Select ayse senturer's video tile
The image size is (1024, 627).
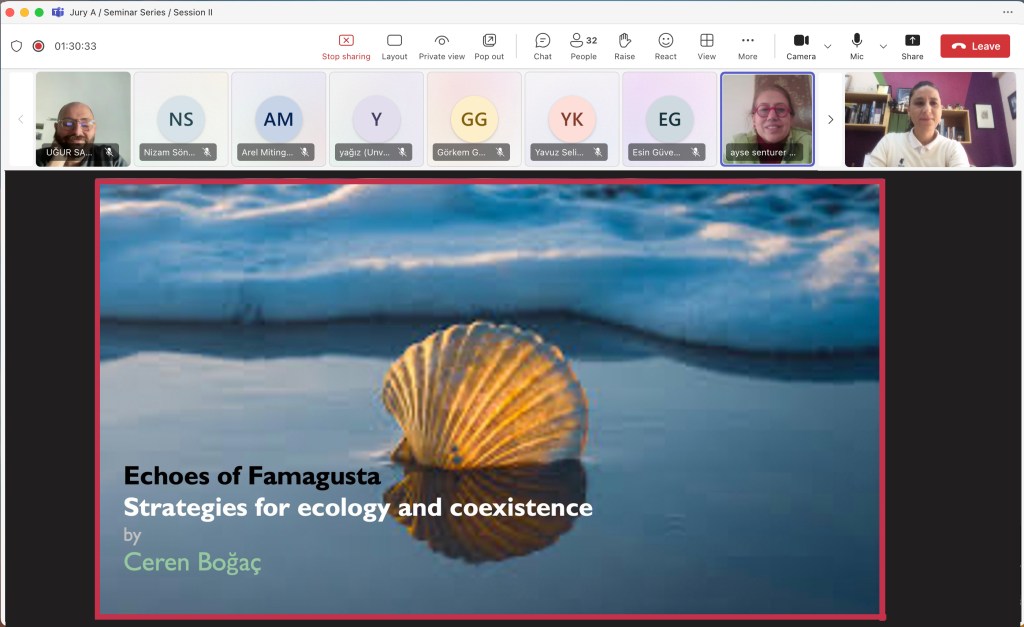(767, 119)
